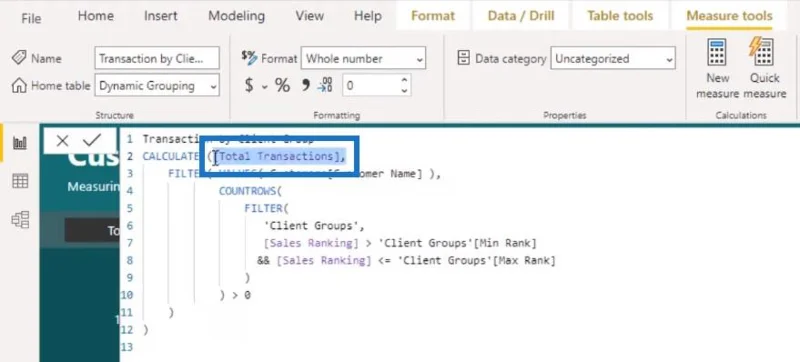Click 'Client Groups'[Min Rank] in formula
Screen dimensions: 800x362
(x=458, y=243)
